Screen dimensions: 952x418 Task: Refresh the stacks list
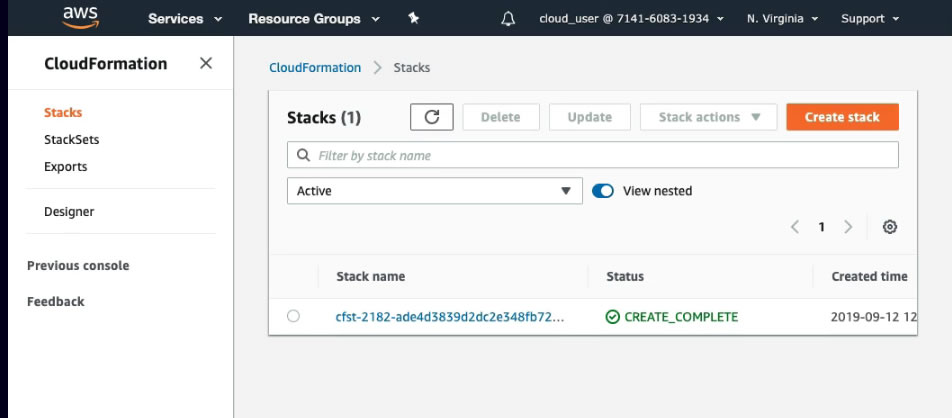coord(432,117)
